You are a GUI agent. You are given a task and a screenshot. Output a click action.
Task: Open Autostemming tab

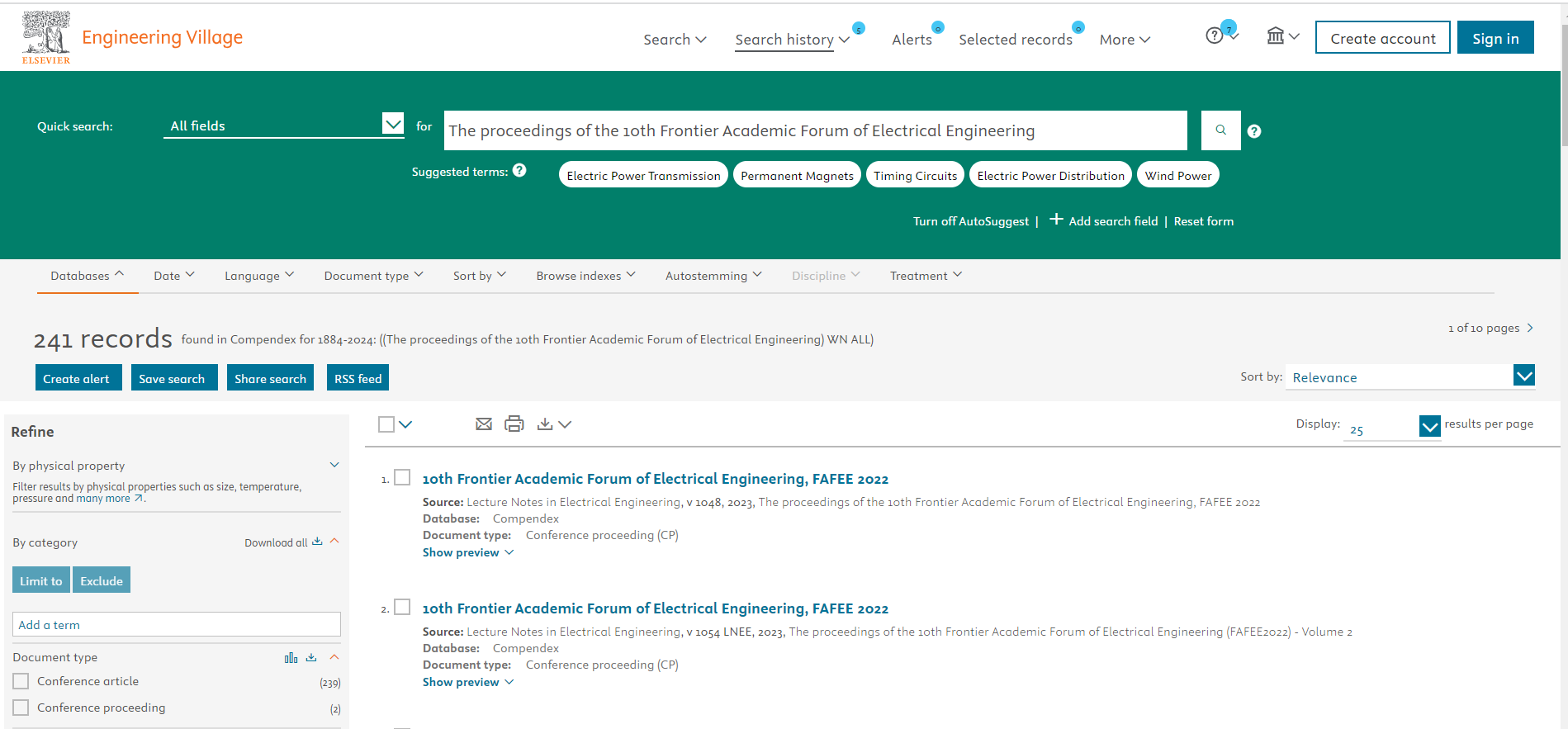coord(713,276)
